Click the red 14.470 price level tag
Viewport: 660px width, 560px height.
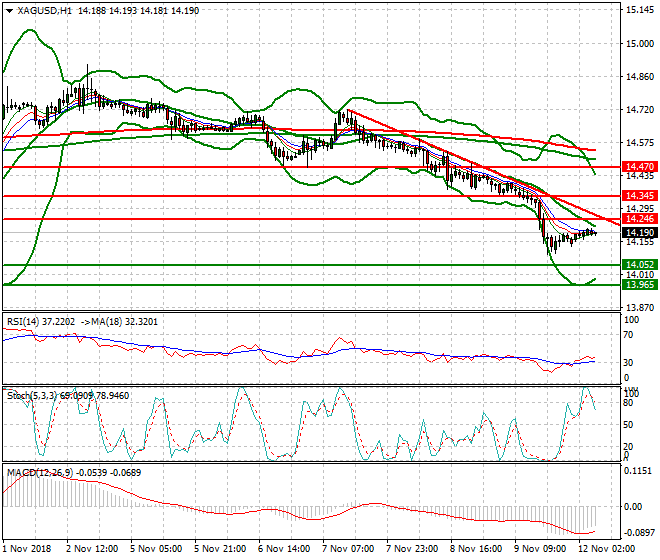pos(638,166)
